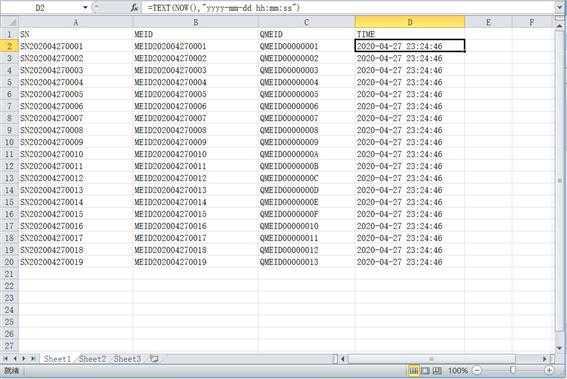Click previous sheet navigation arrow
Image resolution: width=567 pixels, height=379 pixels.
pyautogui.click(x=15, y=358)
